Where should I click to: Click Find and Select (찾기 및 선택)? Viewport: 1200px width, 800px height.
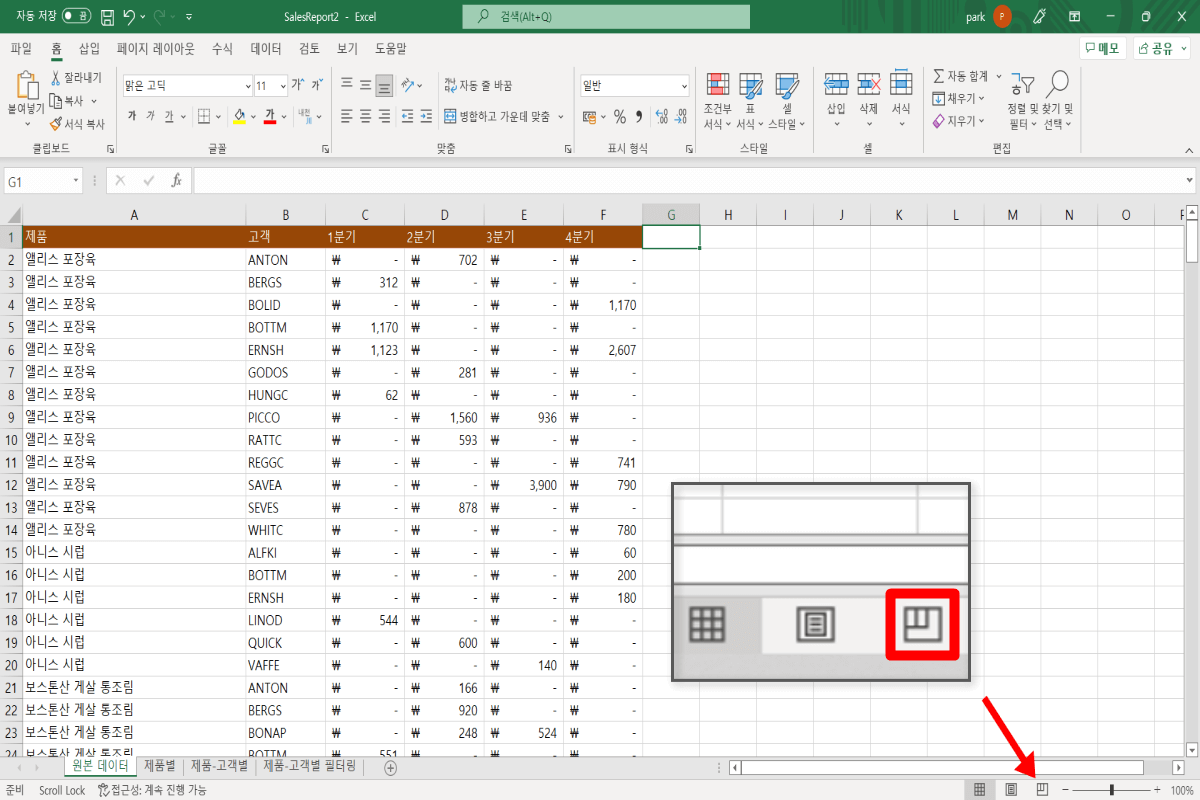[1057, 101]
